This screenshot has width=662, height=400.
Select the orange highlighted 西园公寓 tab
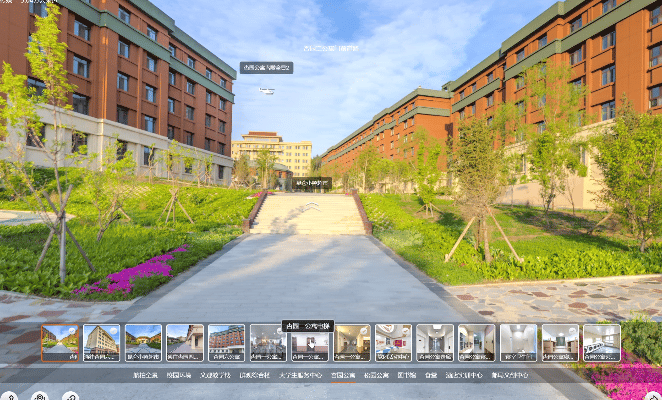point(342,376)
